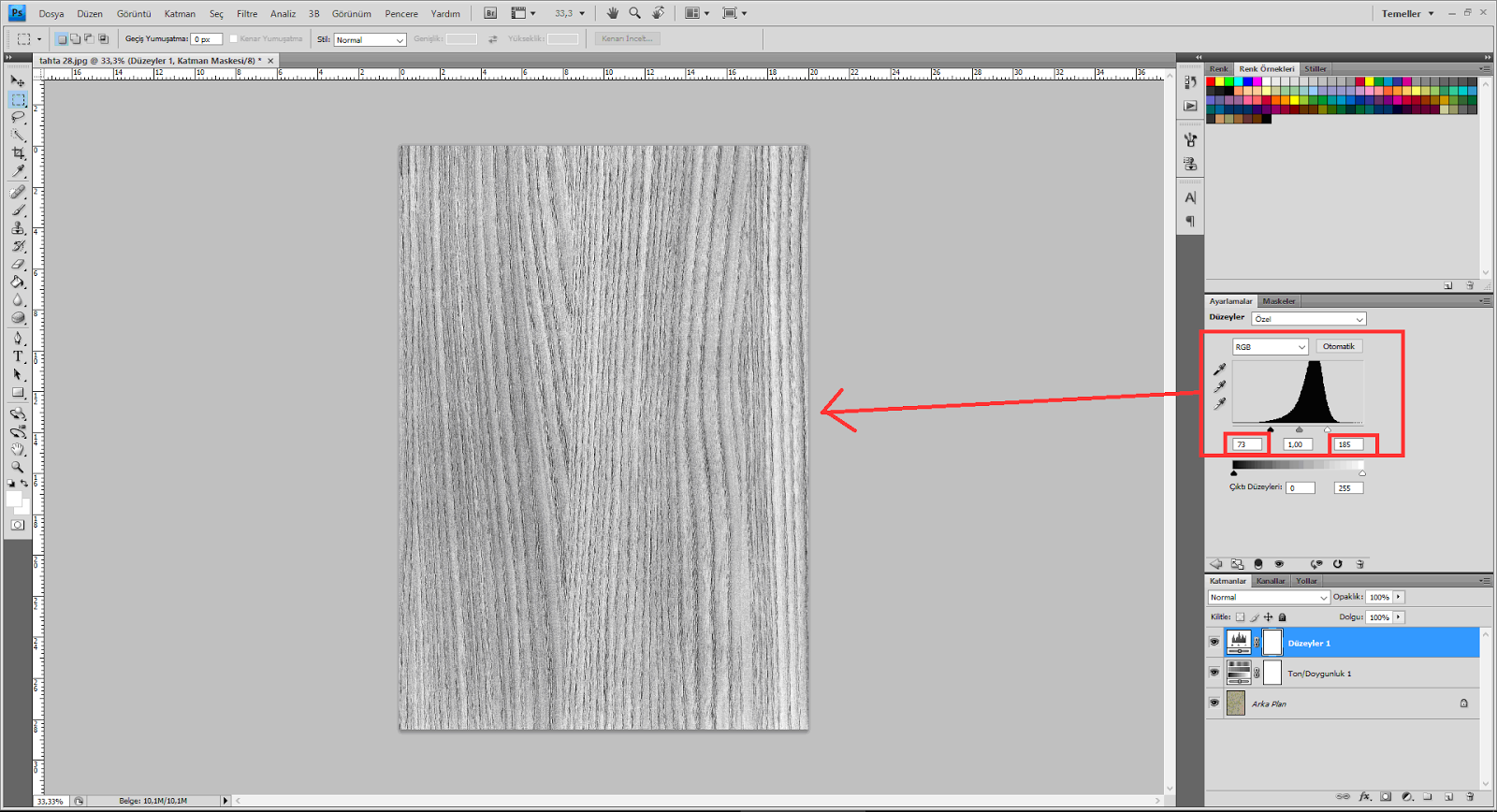Click the highlight input field showing 185
Screen dimensions: 1497x812
[x=1349, y=444]
